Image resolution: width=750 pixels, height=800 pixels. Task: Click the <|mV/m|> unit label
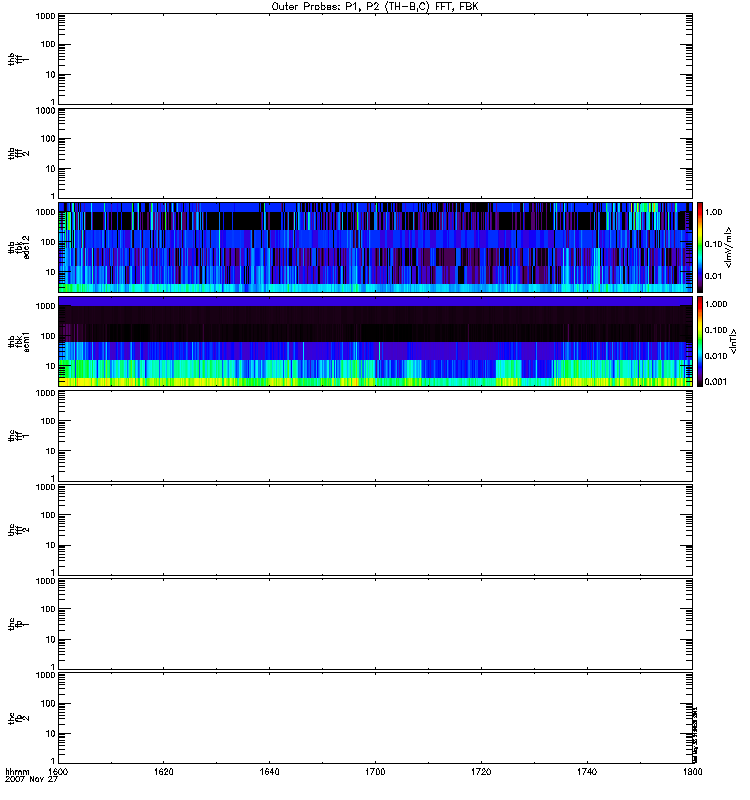coord(734,247)
